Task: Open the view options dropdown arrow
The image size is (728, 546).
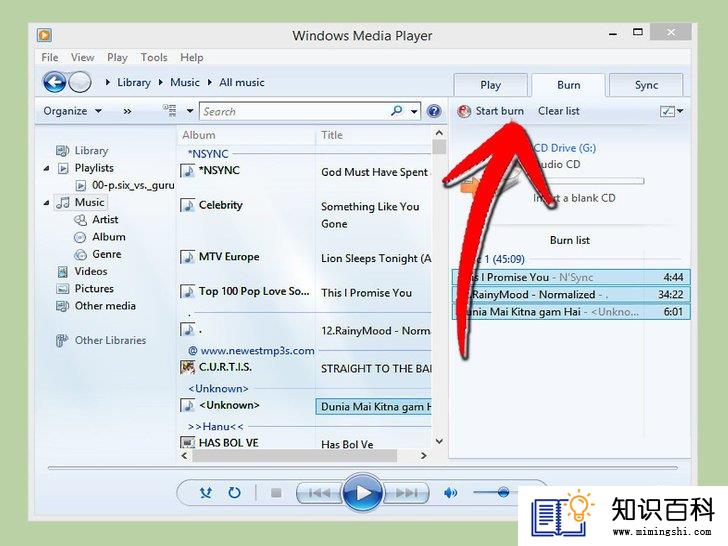Action: coord(190,111)
